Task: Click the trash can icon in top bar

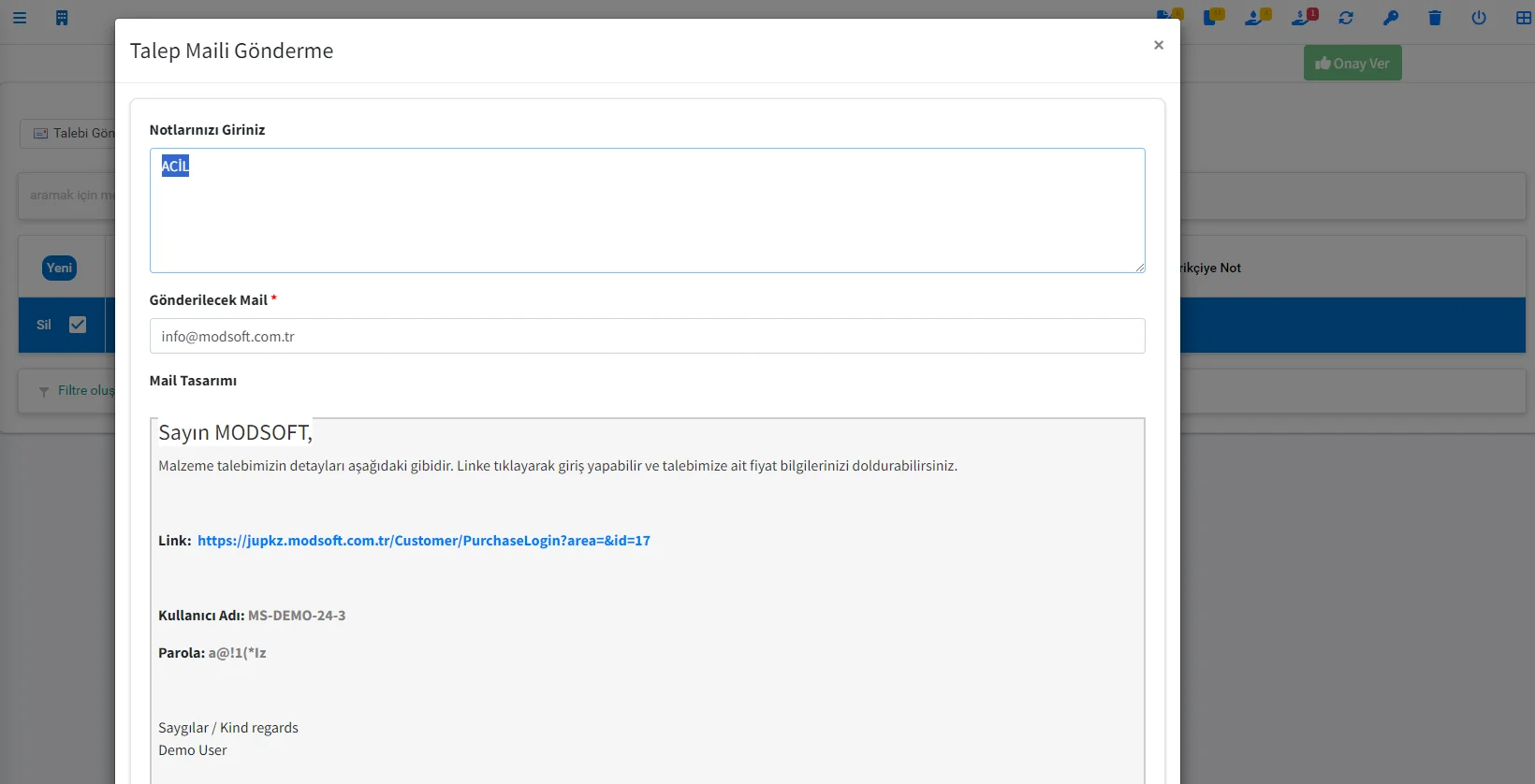Action: 1435,18
